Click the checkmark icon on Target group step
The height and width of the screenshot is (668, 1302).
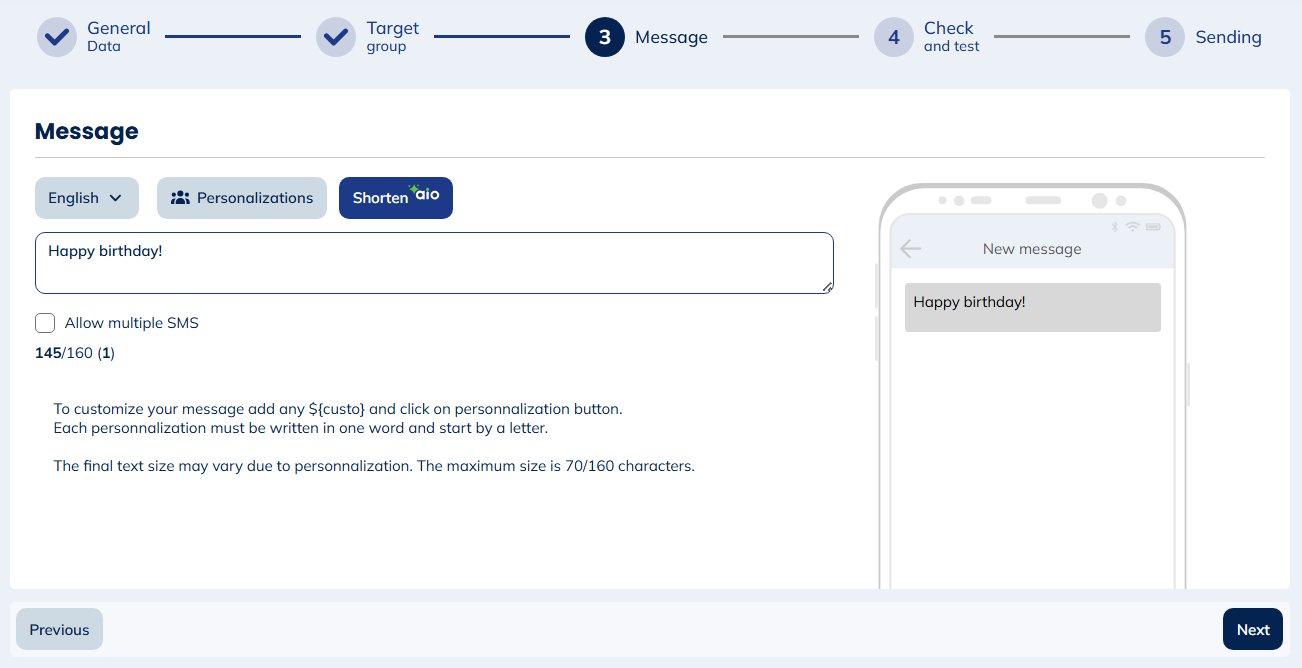[335, 36]
